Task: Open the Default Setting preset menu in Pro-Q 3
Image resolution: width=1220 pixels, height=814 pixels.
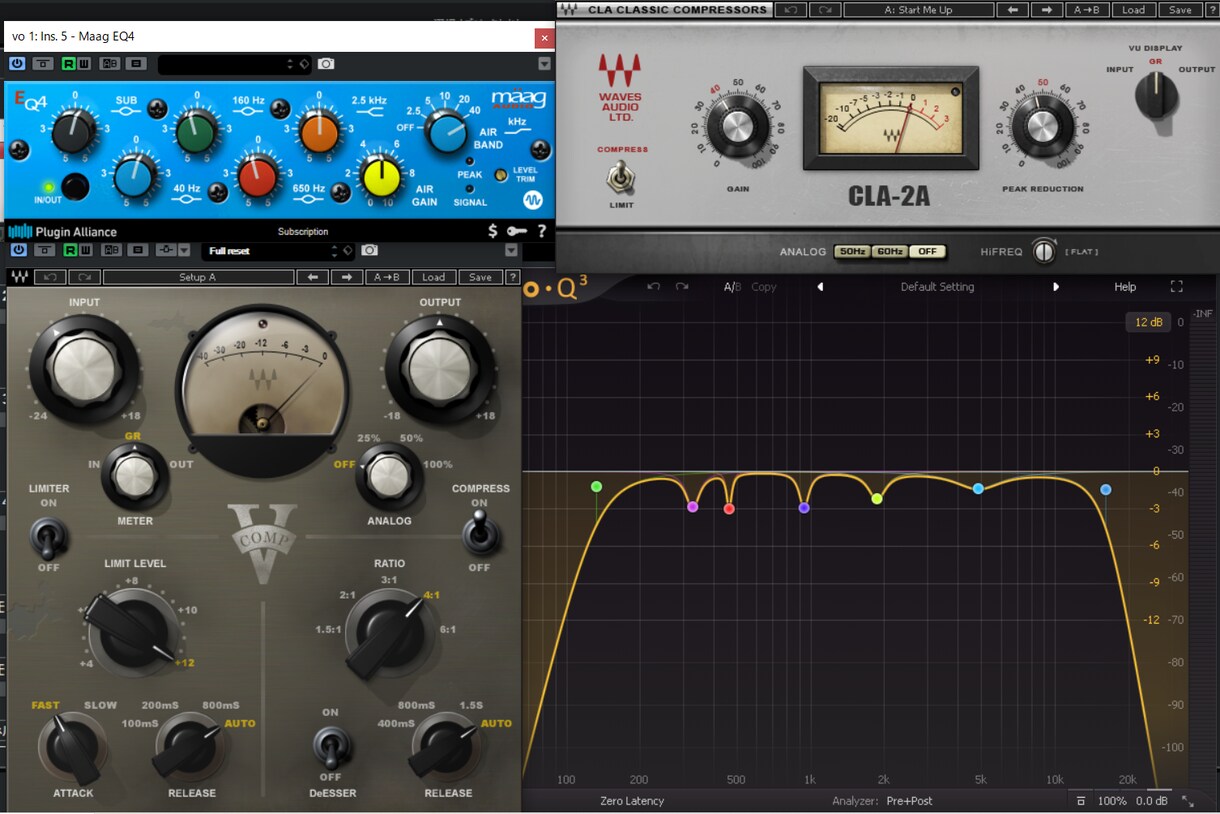Action: [937, 287]
